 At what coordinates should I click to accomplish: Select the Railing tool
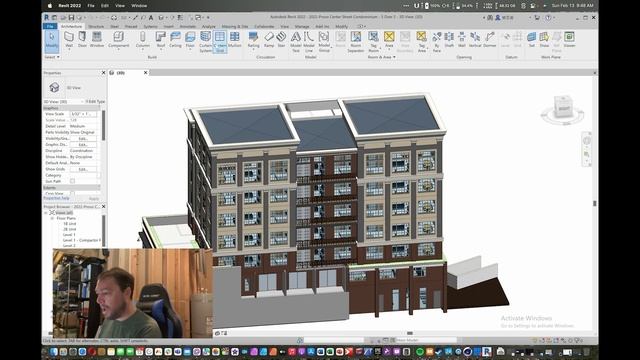[x=253, y=40]
